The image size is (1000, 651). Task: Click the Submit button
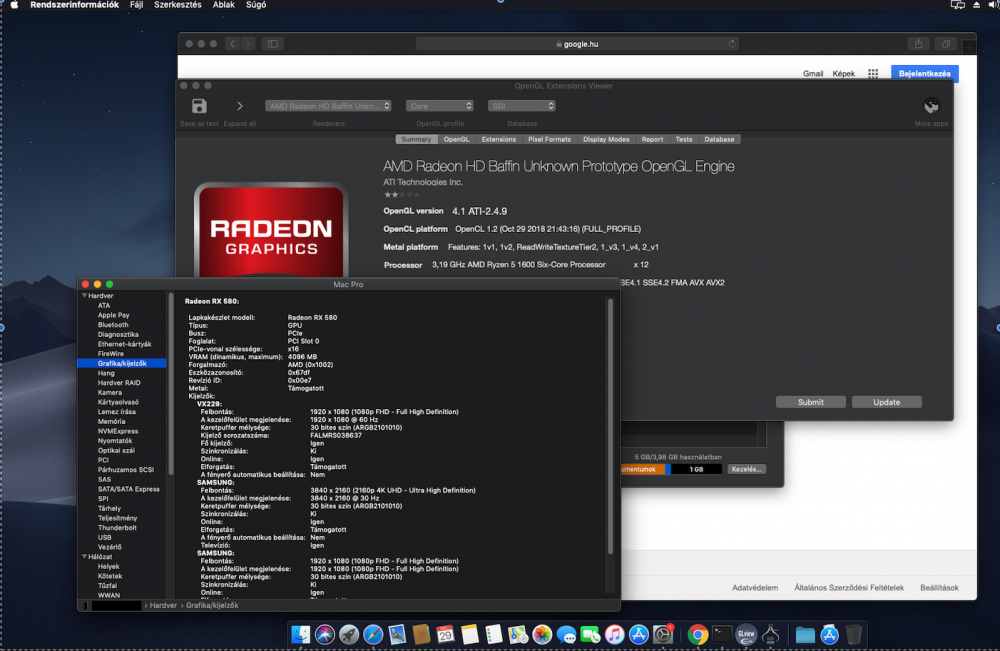click(x=811, y=402)
